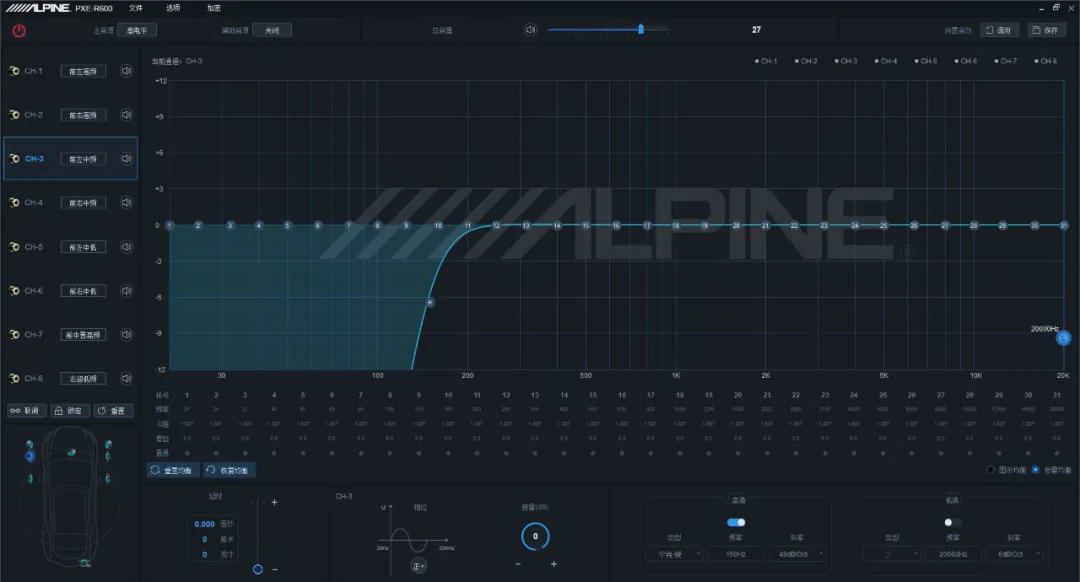Select the rear-left door speaker in car diagram

(x=30, y=479)
